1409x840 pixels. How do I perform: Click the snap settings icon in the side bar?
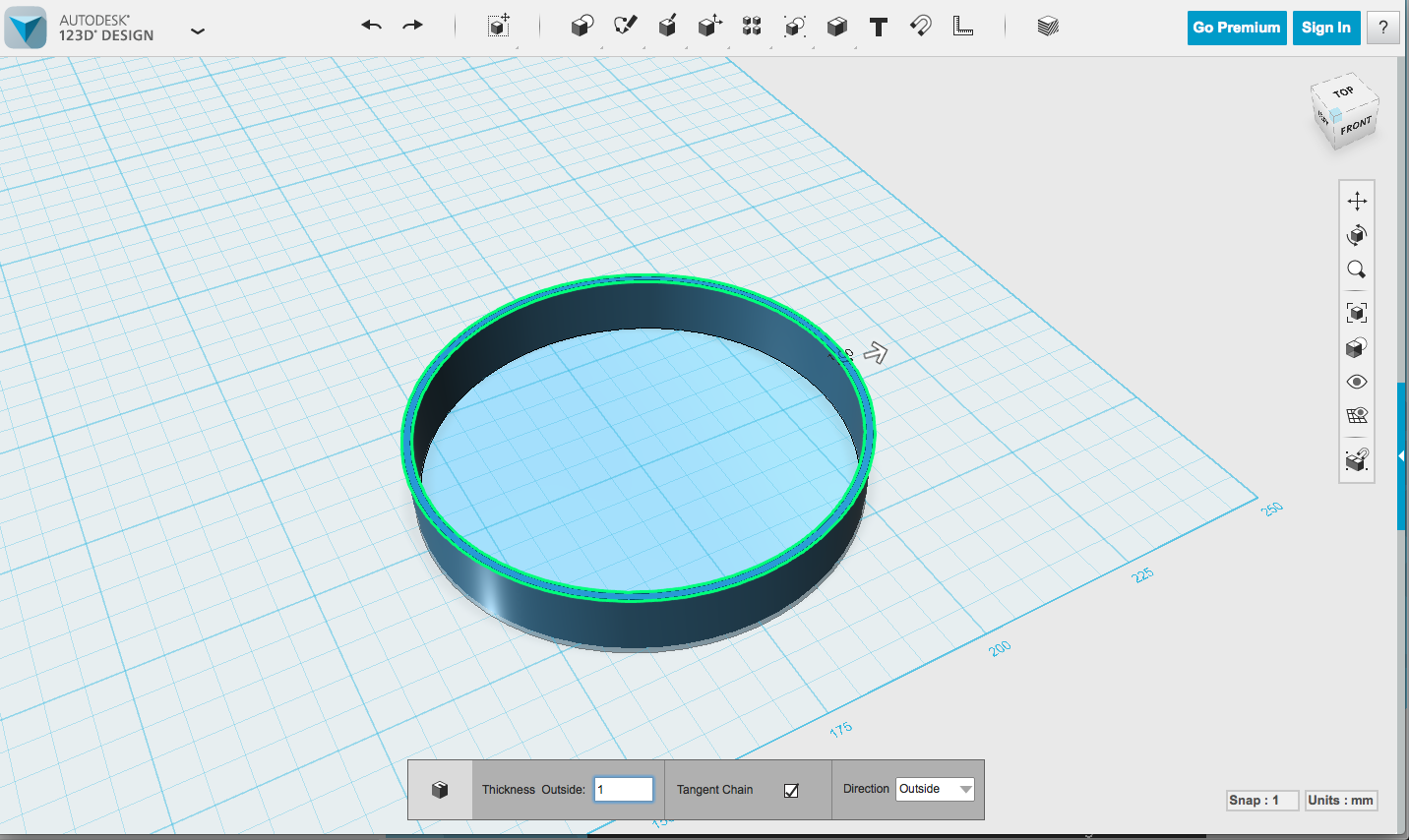pyautogui.click(x=1357, y=458)
